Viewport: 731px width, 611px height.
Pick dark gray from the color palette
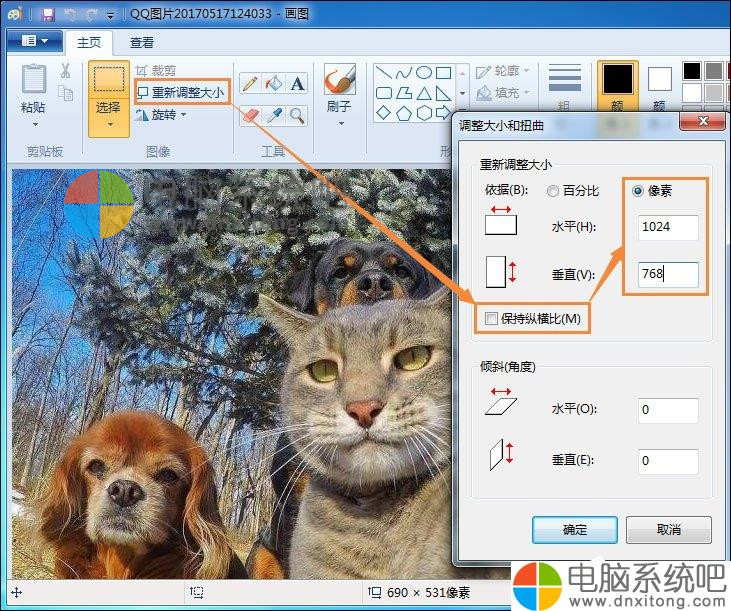[x=714, y=71]
